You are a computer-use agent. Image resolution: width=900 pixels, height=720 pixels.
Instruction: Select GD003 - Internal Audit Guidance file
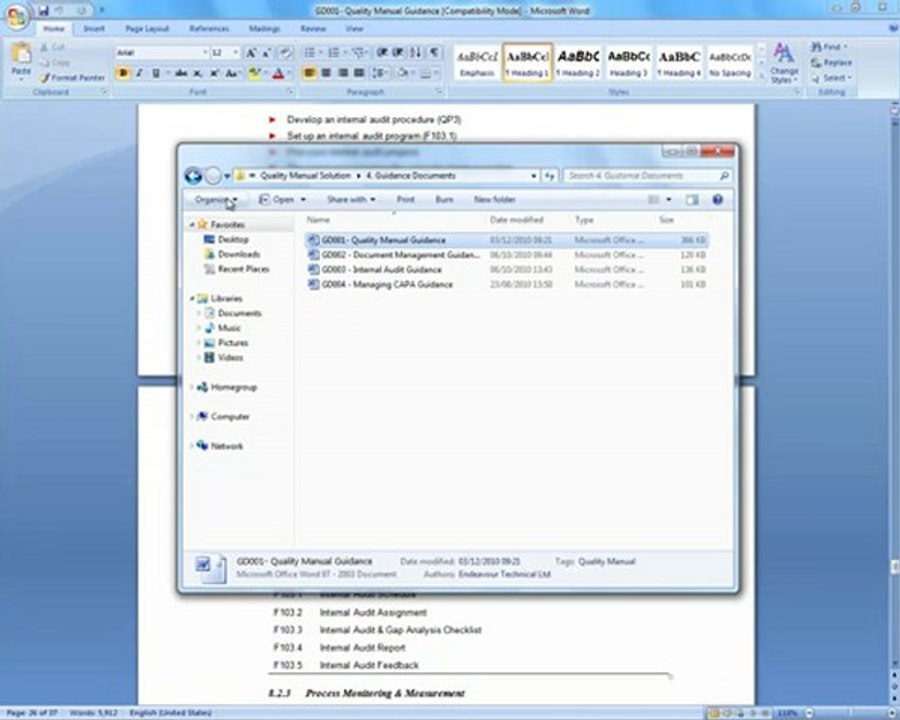[508, 270]
